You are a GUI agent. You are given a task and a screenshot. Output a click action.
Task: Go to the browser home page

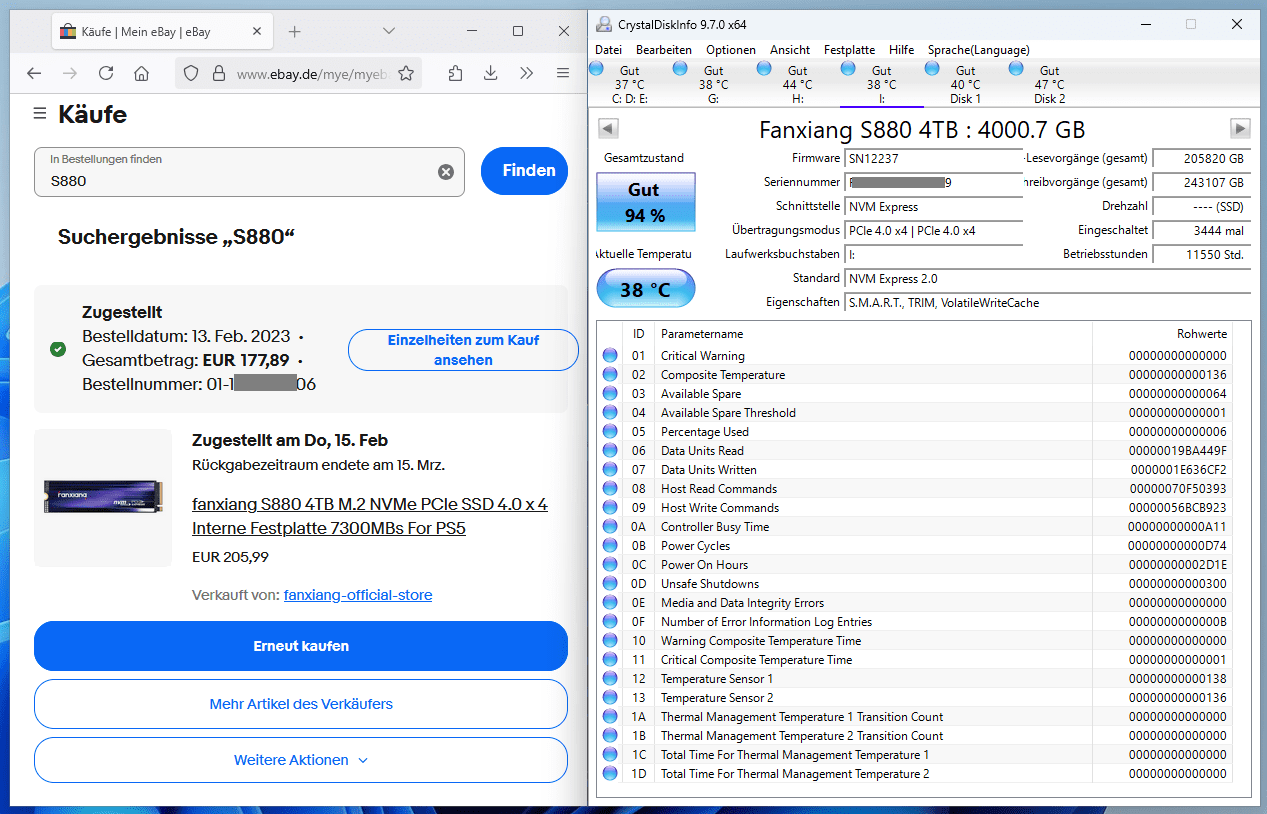pos(142,73)
